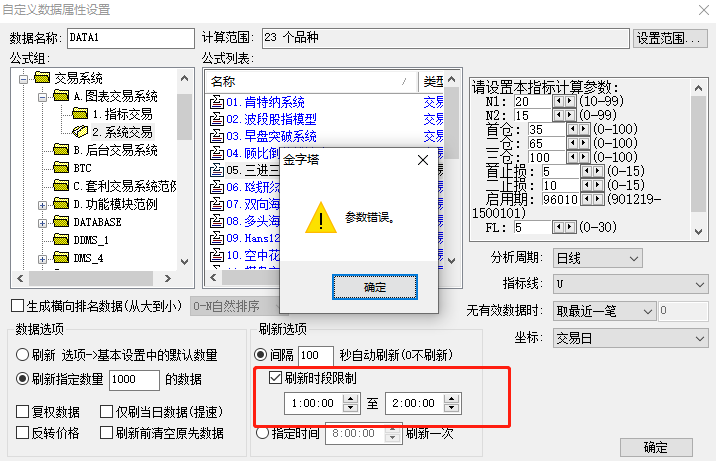Screen dimensions: 716x461
Task: Click 确定 in the 金字塔 error dialog
Action: (374, 287)
